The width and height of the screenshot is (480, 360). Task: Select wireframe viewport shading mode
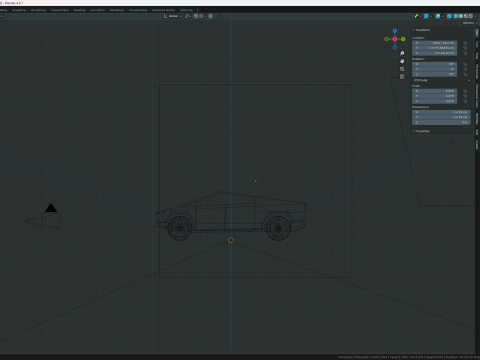click(x=456, y=16)
